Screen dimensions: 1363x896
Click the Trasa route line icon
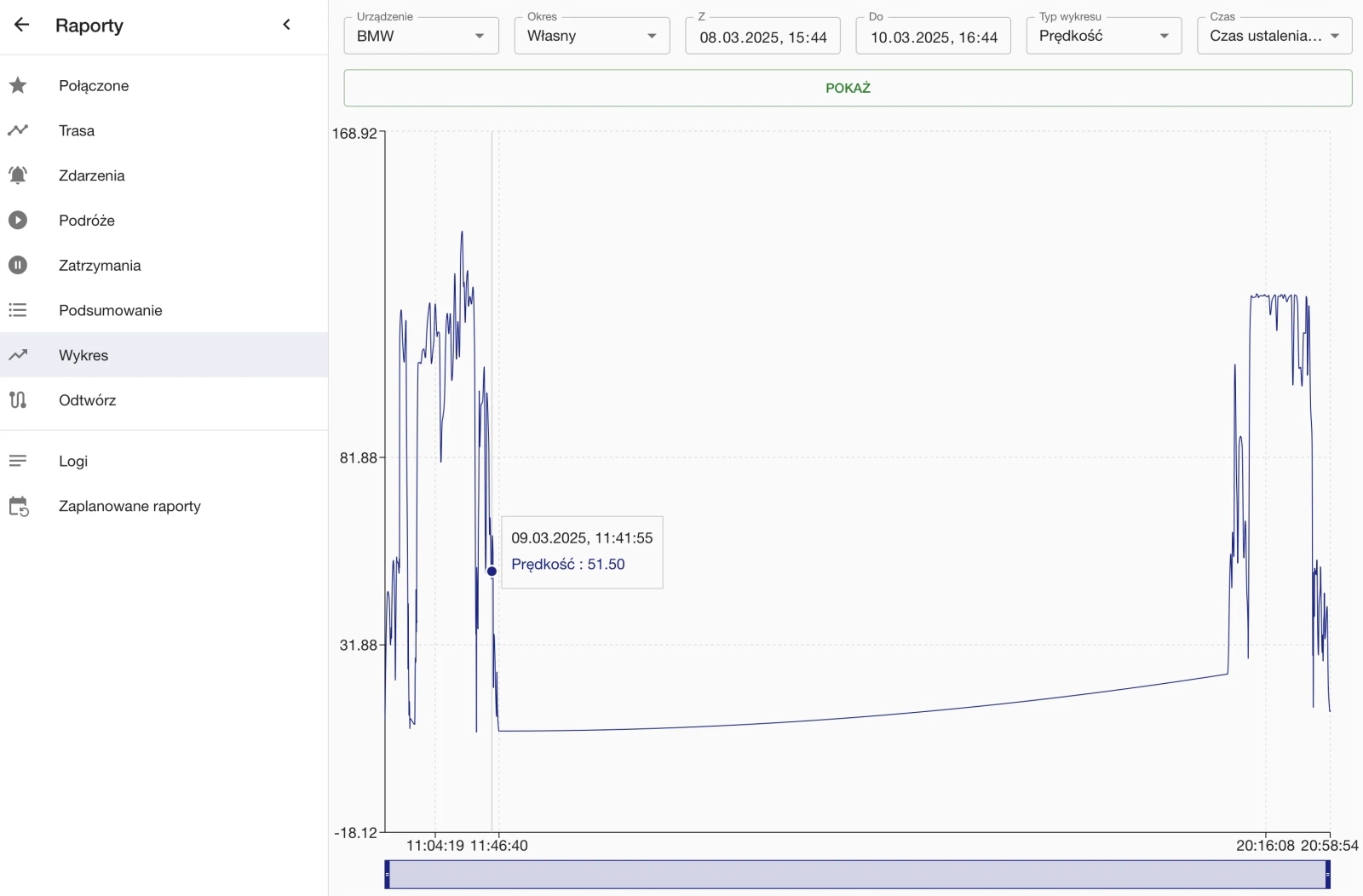[18, 130]
